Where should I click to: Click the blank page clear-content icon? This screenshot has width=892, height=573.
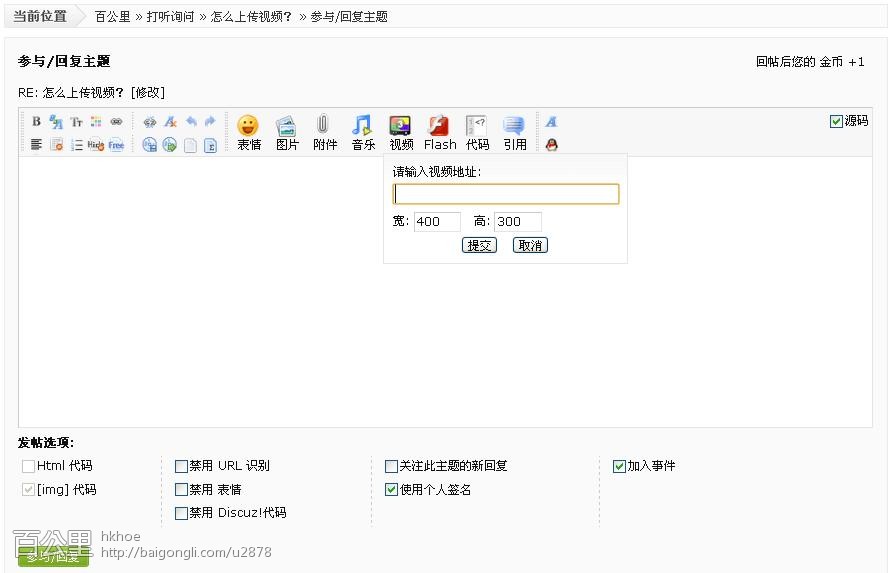coord(191,146)
